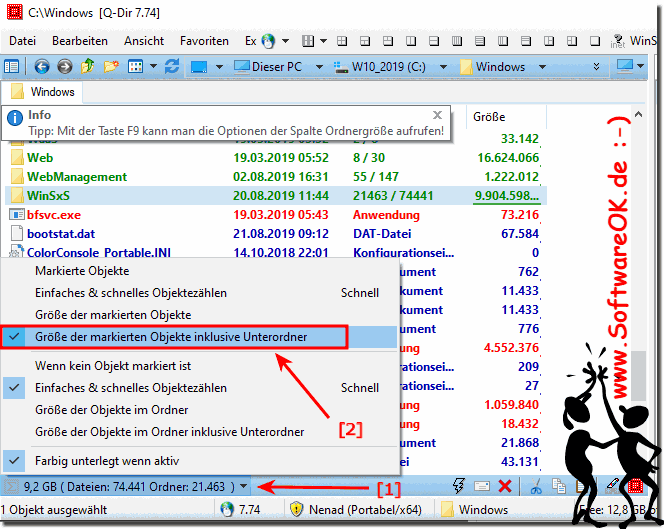Open dropdown arrow beside 9,2 GB status

pos(243,486)
